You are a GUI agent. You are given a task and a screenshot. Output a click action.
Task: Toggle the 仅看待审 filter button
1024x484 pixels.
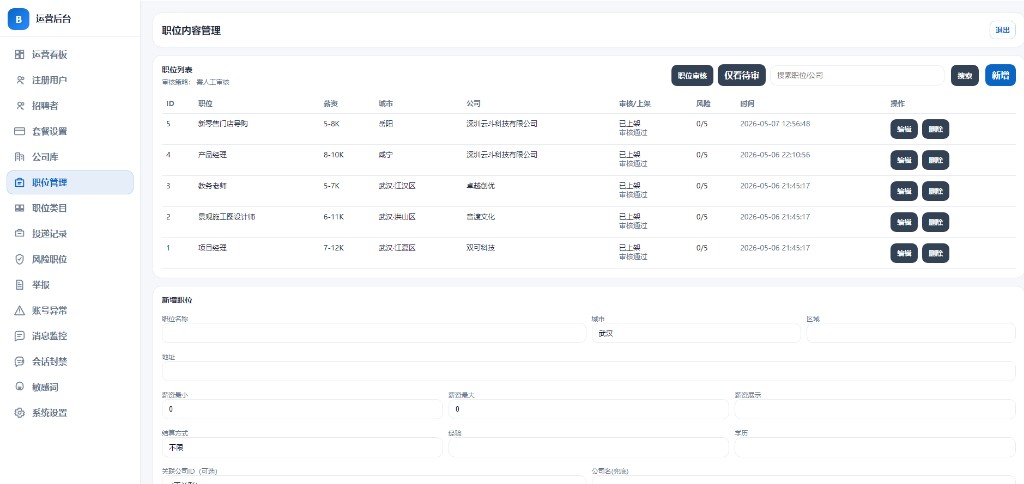pyautogui.click(x=741, y=75)
